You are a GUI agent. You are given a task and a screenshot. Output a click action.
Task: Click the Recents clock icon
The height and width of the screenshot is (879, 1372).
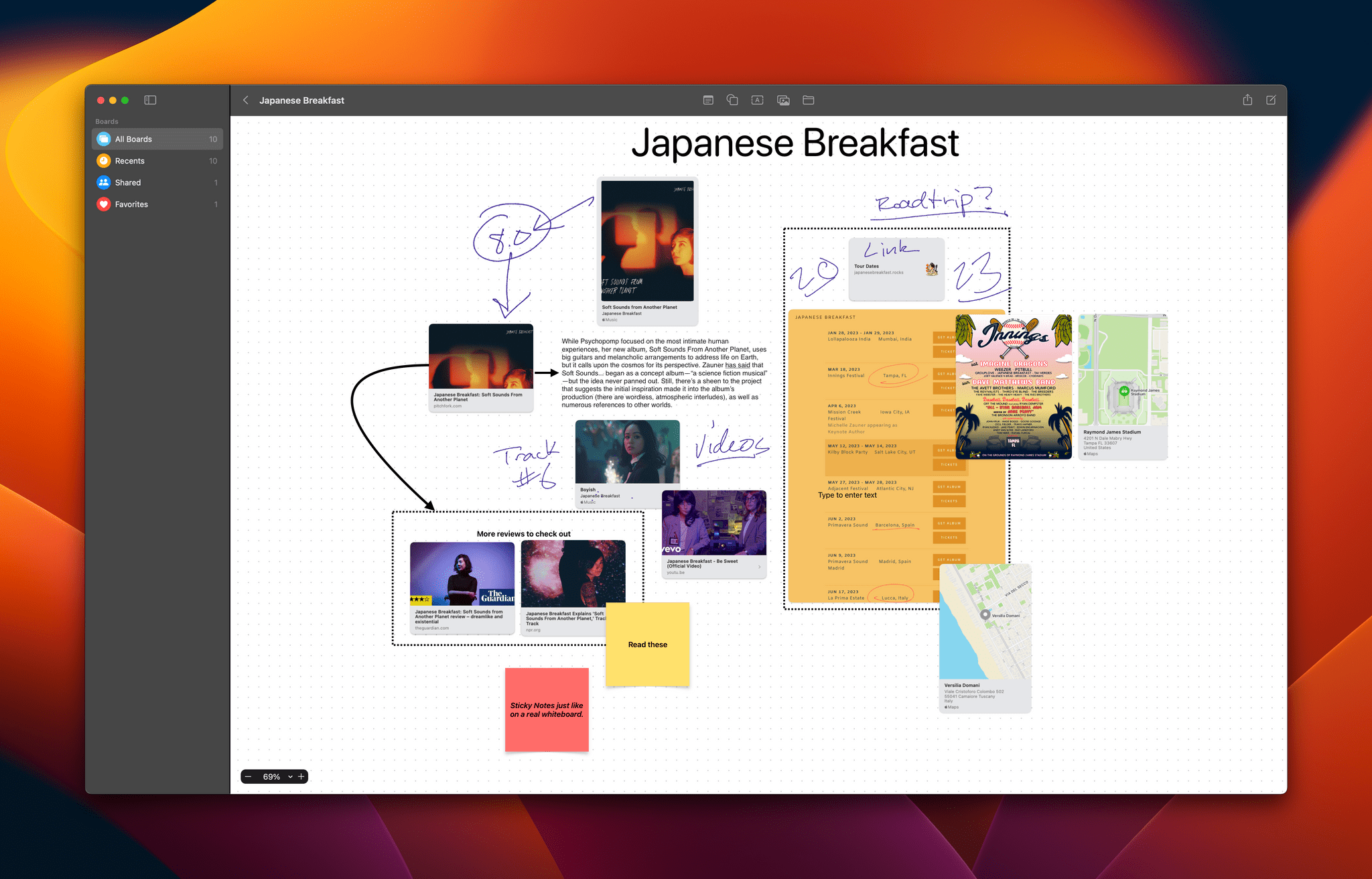click(104, 161)
